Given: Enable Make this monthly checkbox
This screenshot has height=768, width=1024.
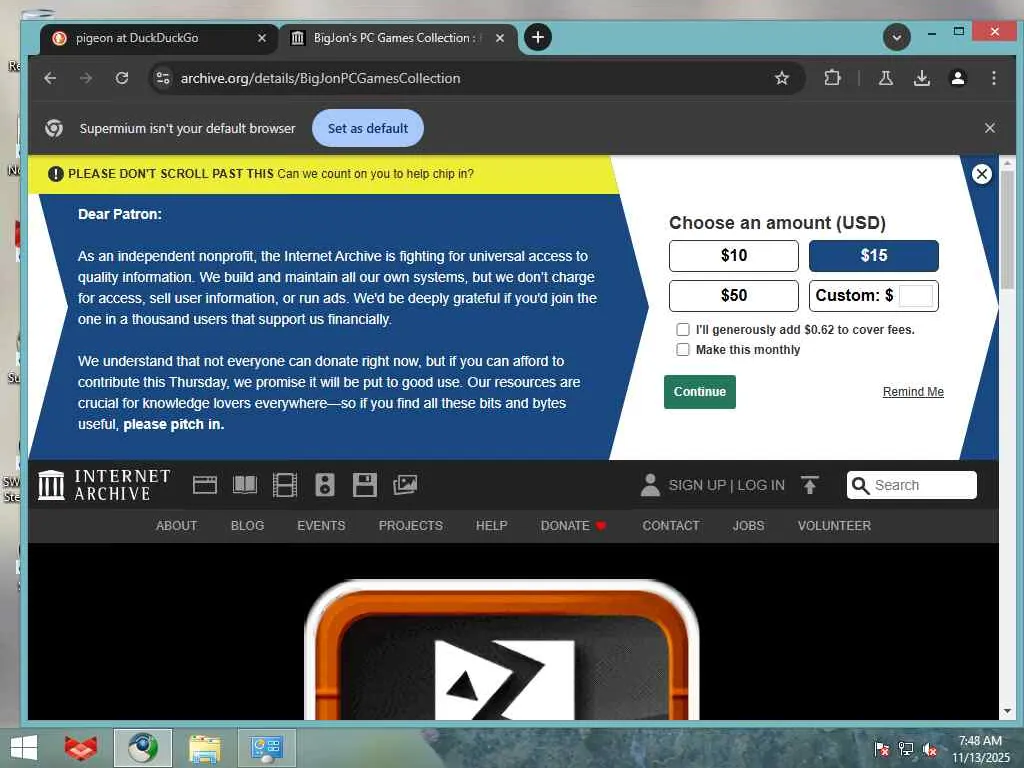Looking at the screenshot, I should (682, 349).
